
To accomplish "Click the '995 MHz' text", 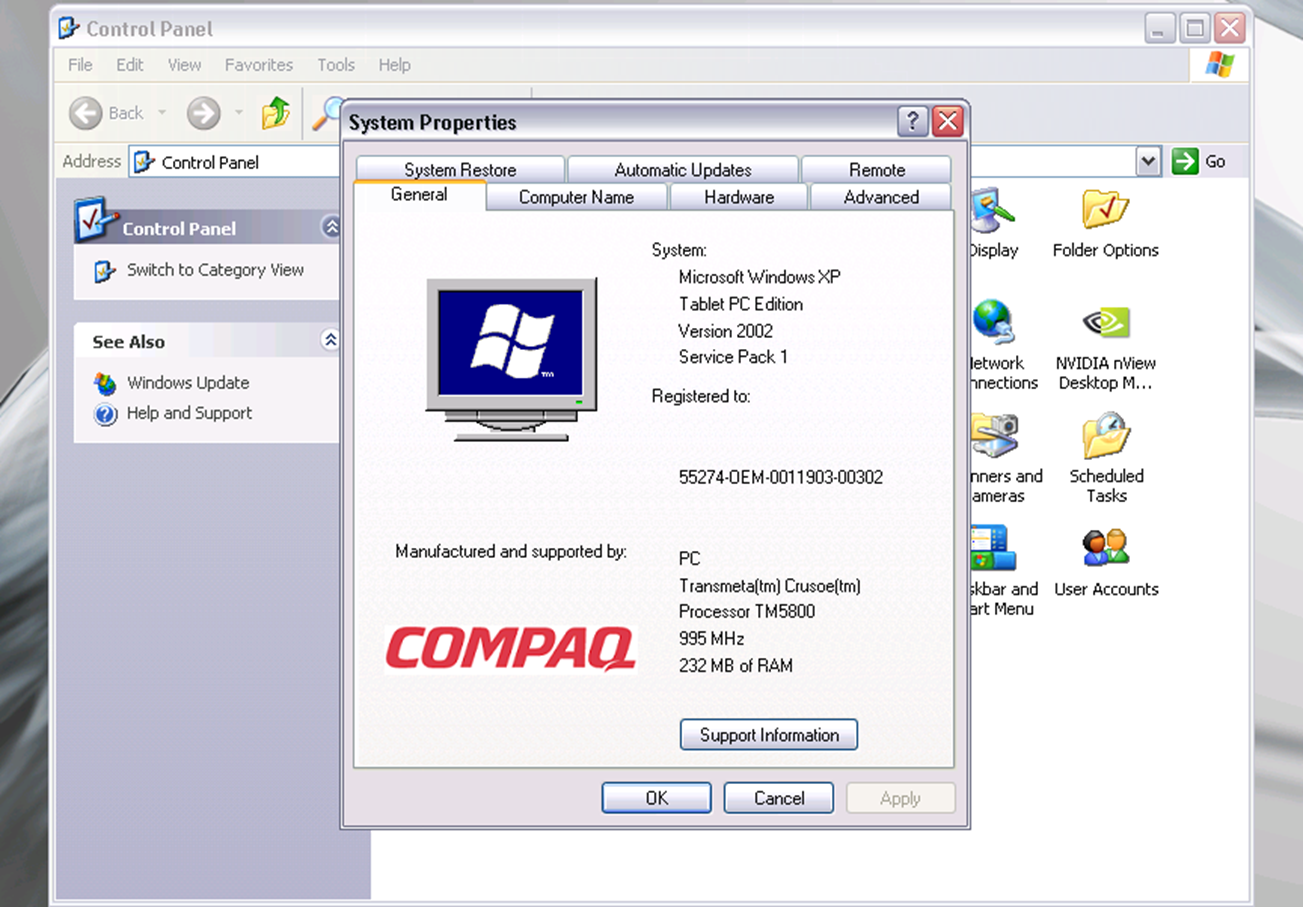I will point(711,638).
